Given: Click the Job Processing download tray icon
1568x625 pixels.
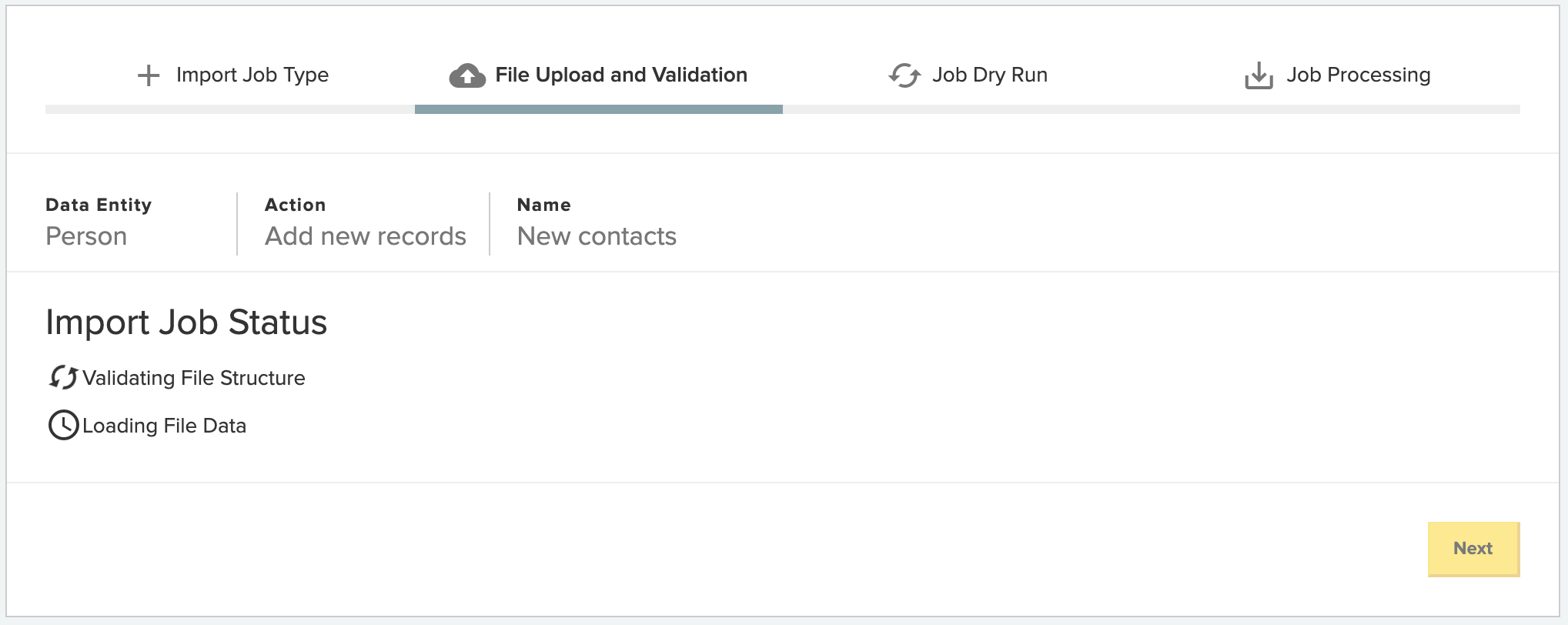Looking at the screenshot, I should coord(1259,75).
